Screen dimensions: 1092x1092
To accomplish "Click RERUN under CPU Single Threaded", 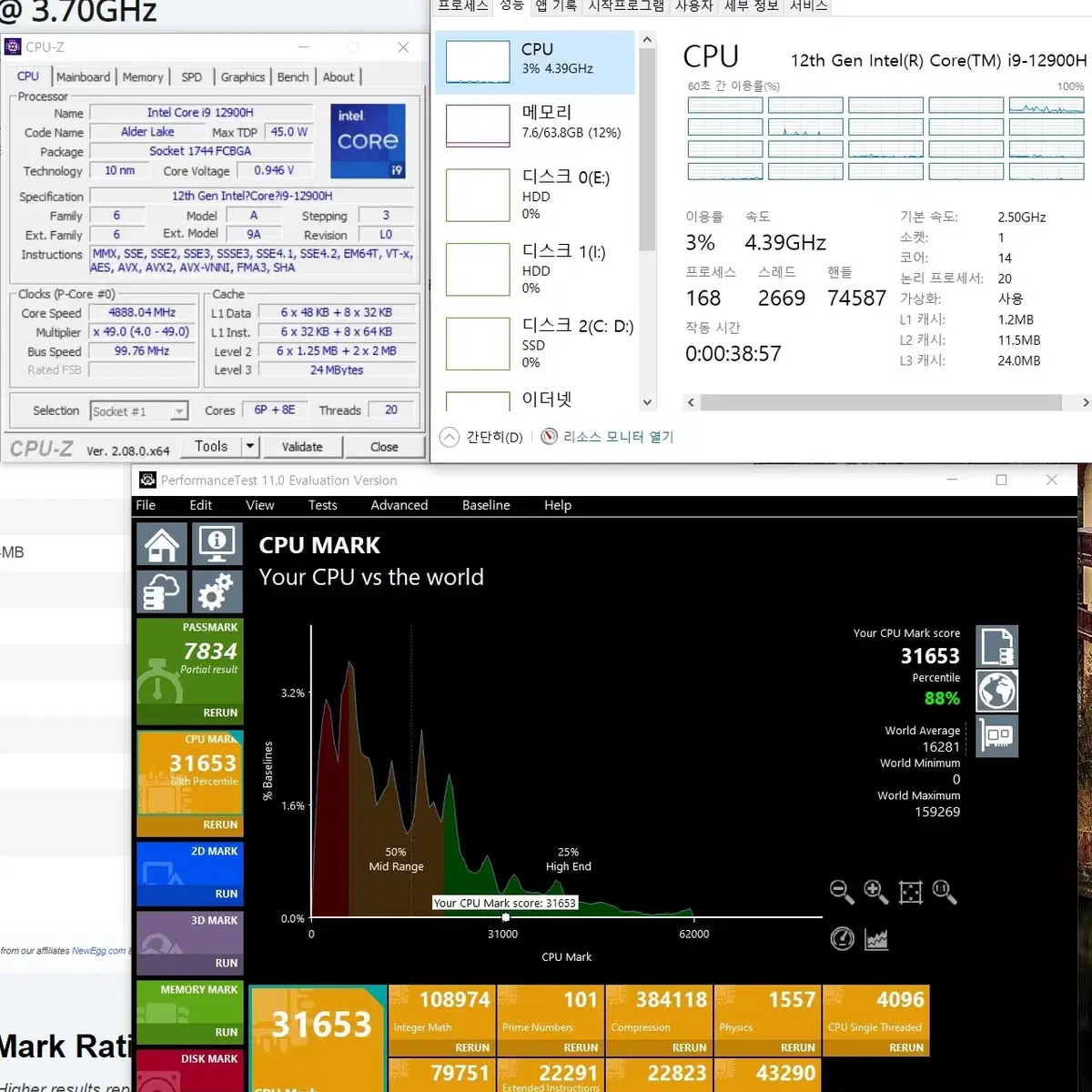I will [905, 1047].
